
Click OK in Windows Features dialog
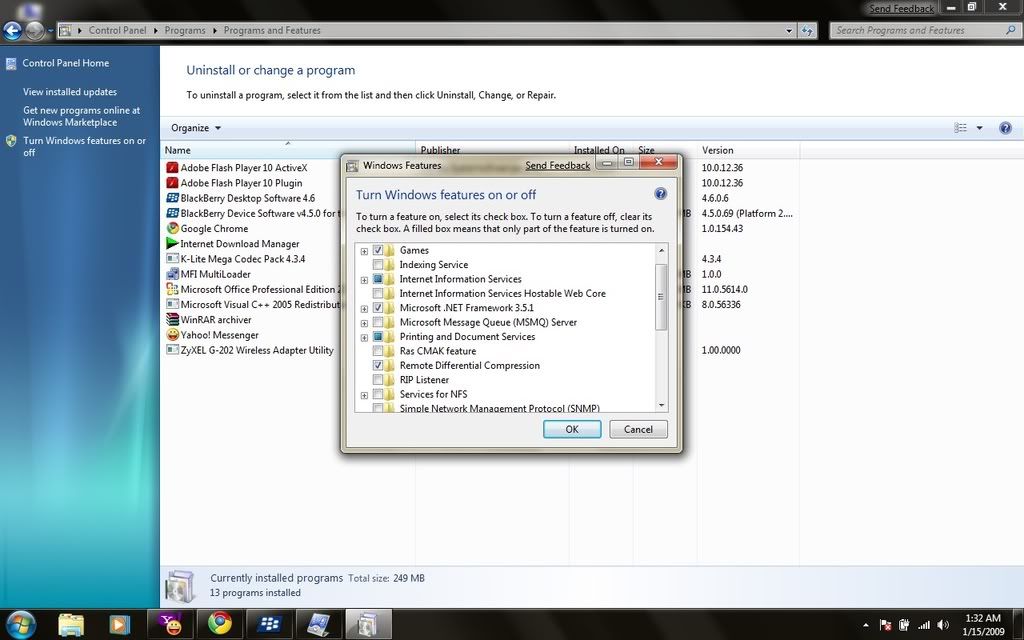[572, 429]
